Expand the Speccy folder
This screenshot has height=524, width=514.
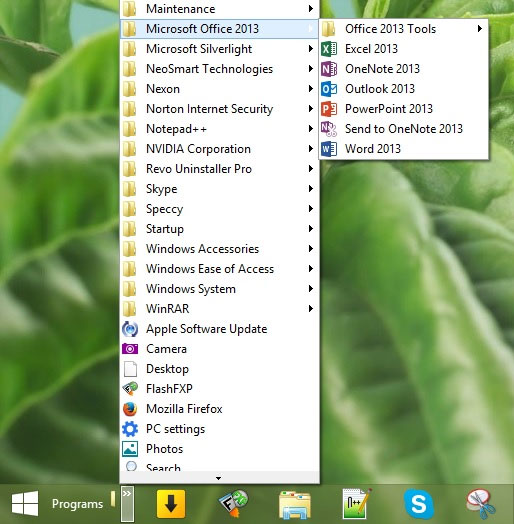click(x=219, y=209)
